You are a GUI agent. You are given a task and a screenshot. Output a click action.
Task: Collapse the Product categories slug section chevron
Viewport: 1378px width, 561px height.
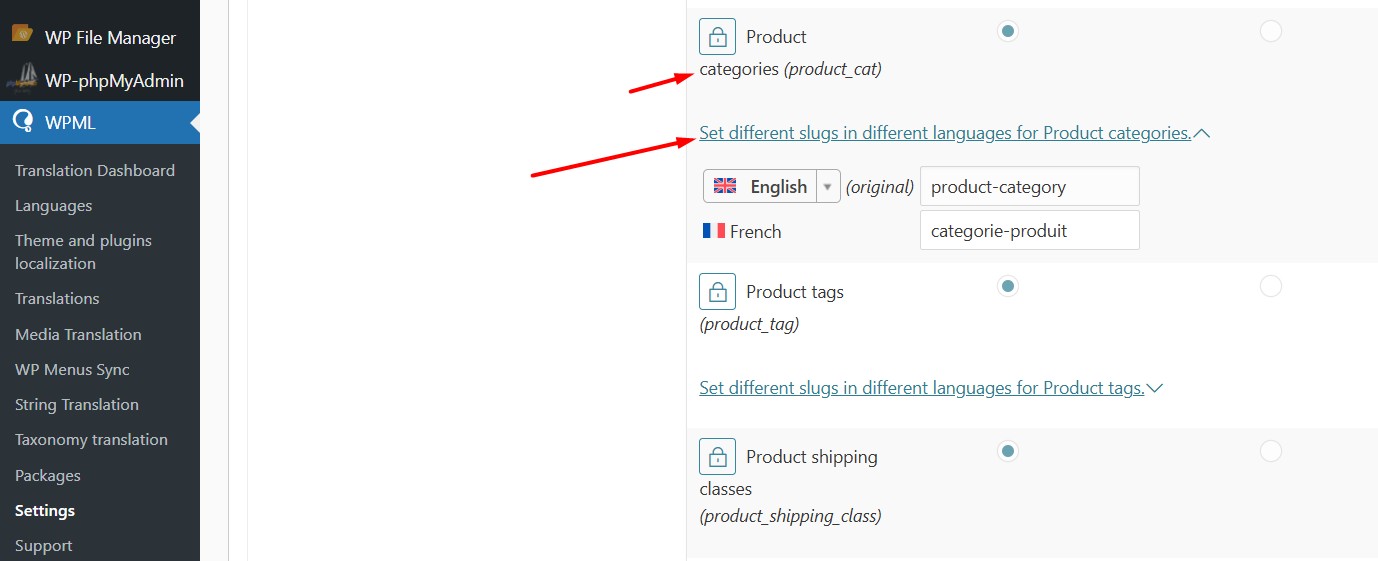coord(1202,133)
